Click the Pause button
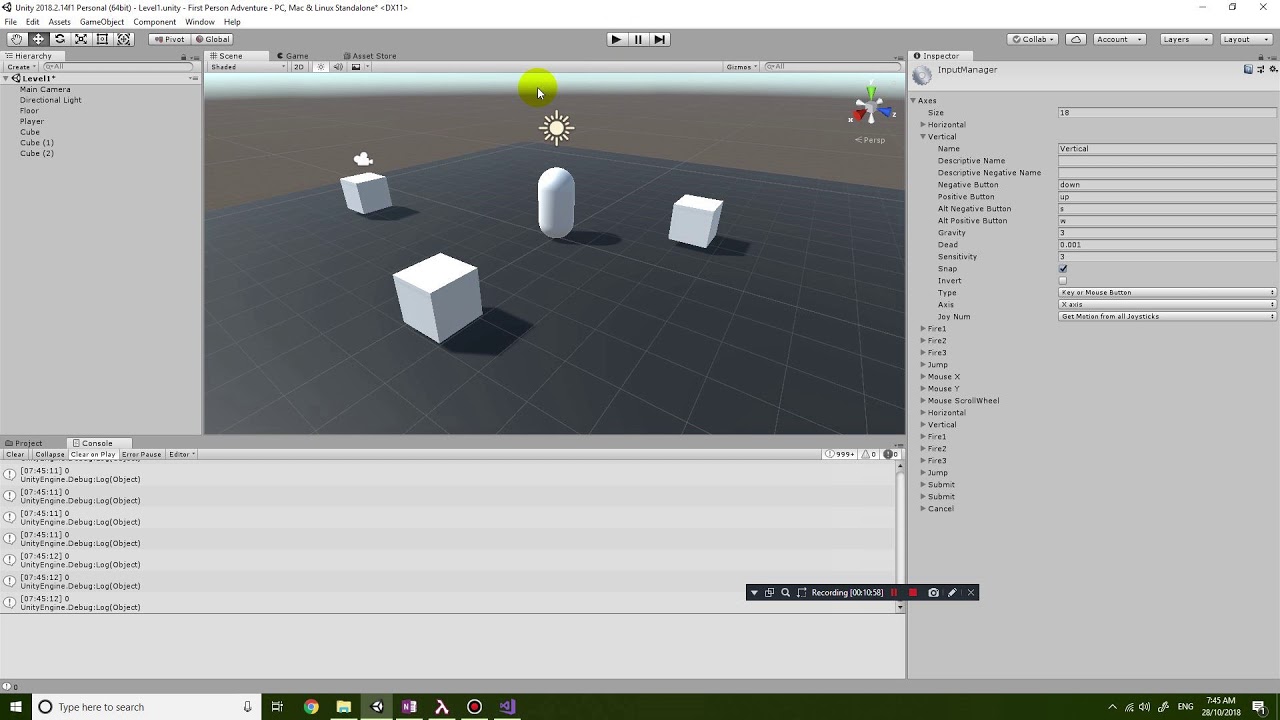Image resolution: width=1280 pixels, height=720 pixels. (638, 39)
